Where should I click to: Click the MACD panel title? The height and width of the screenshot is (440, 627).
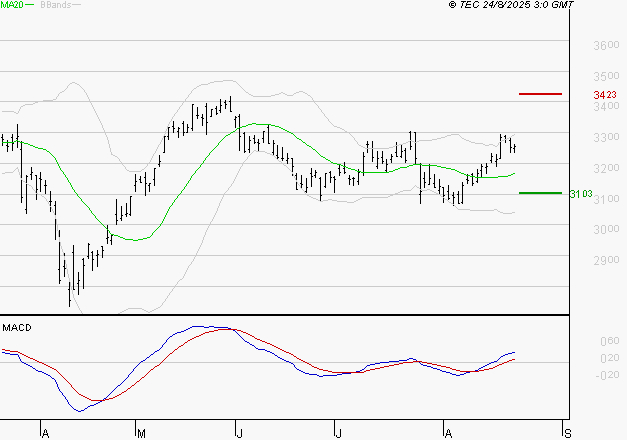[17, 328]
